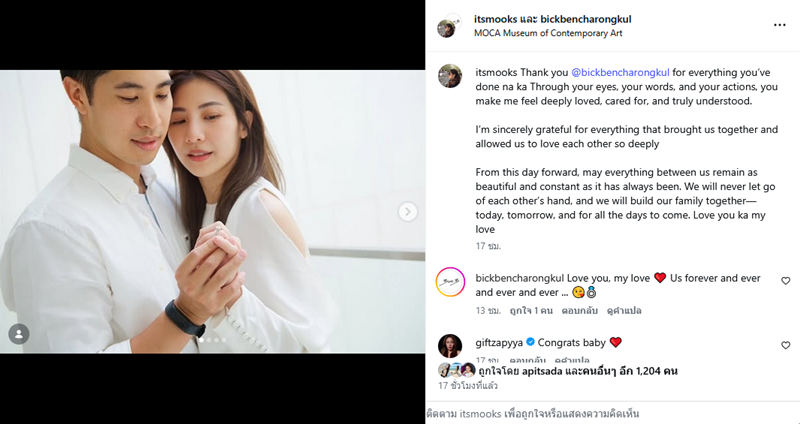
Task: Open bickbencharongkul's profile picture in comments
Action: point(450,283)
